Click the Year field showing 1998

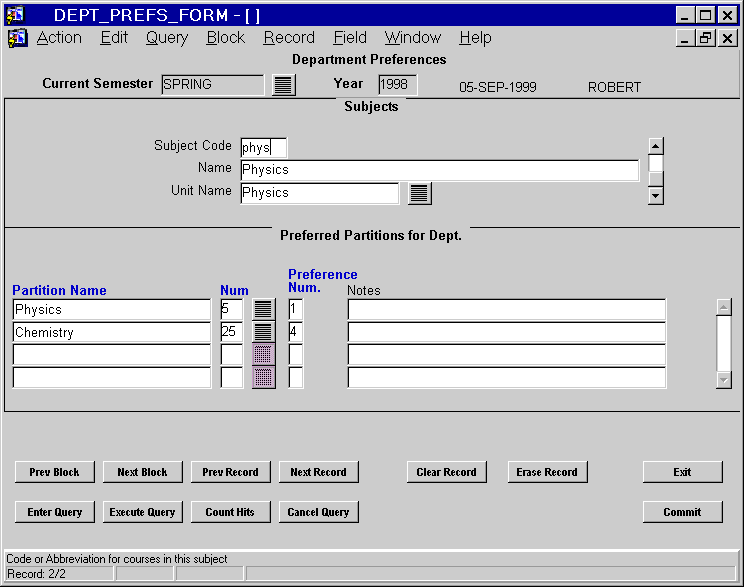(398, 84)
